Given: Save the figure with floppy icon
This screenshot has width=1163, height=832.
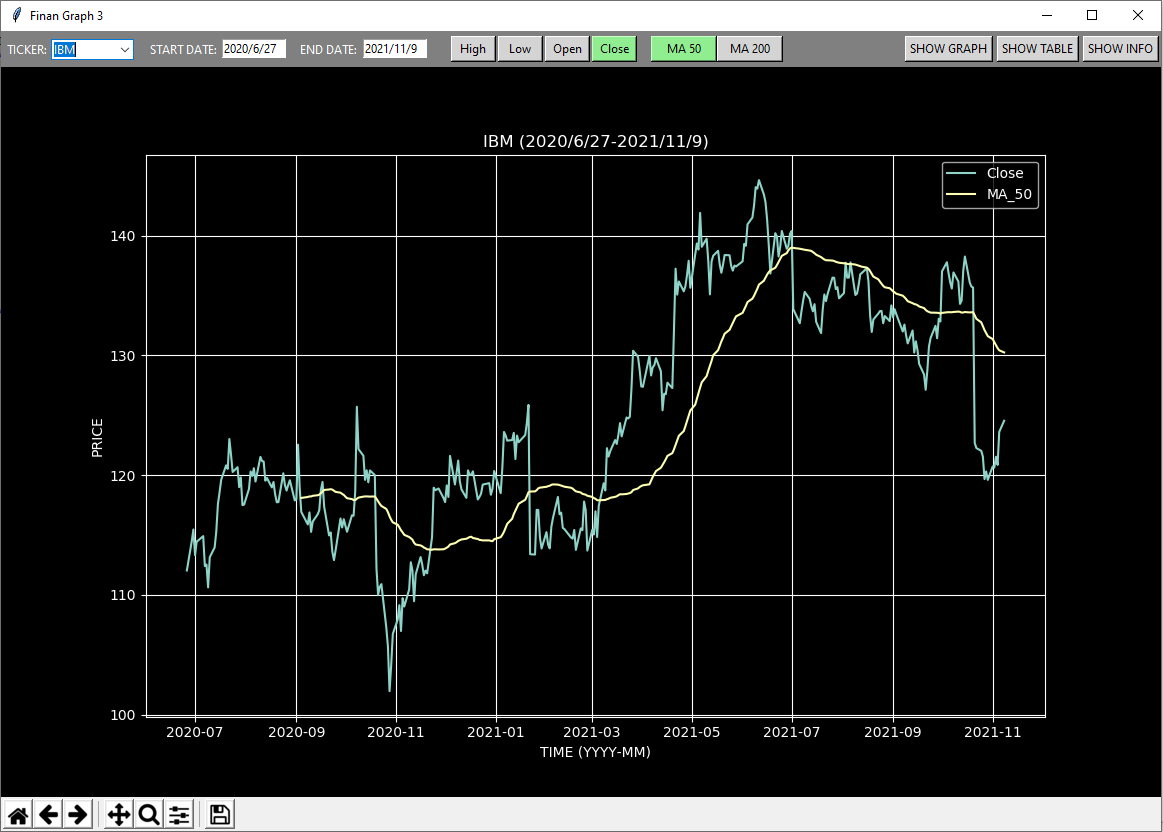Looking at the screenshot, I should coord(220,815).
